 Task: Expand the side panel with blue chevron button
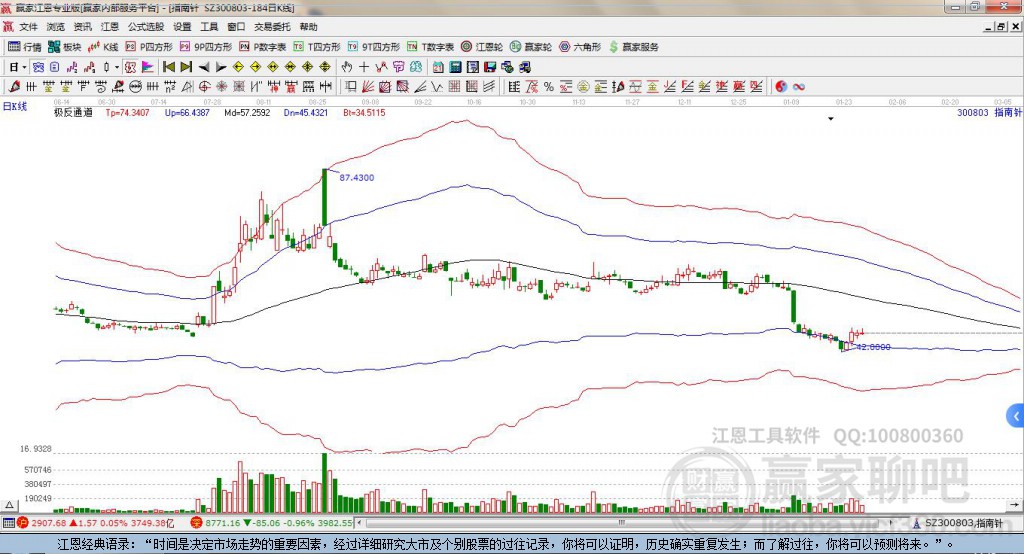[1016, 416]
